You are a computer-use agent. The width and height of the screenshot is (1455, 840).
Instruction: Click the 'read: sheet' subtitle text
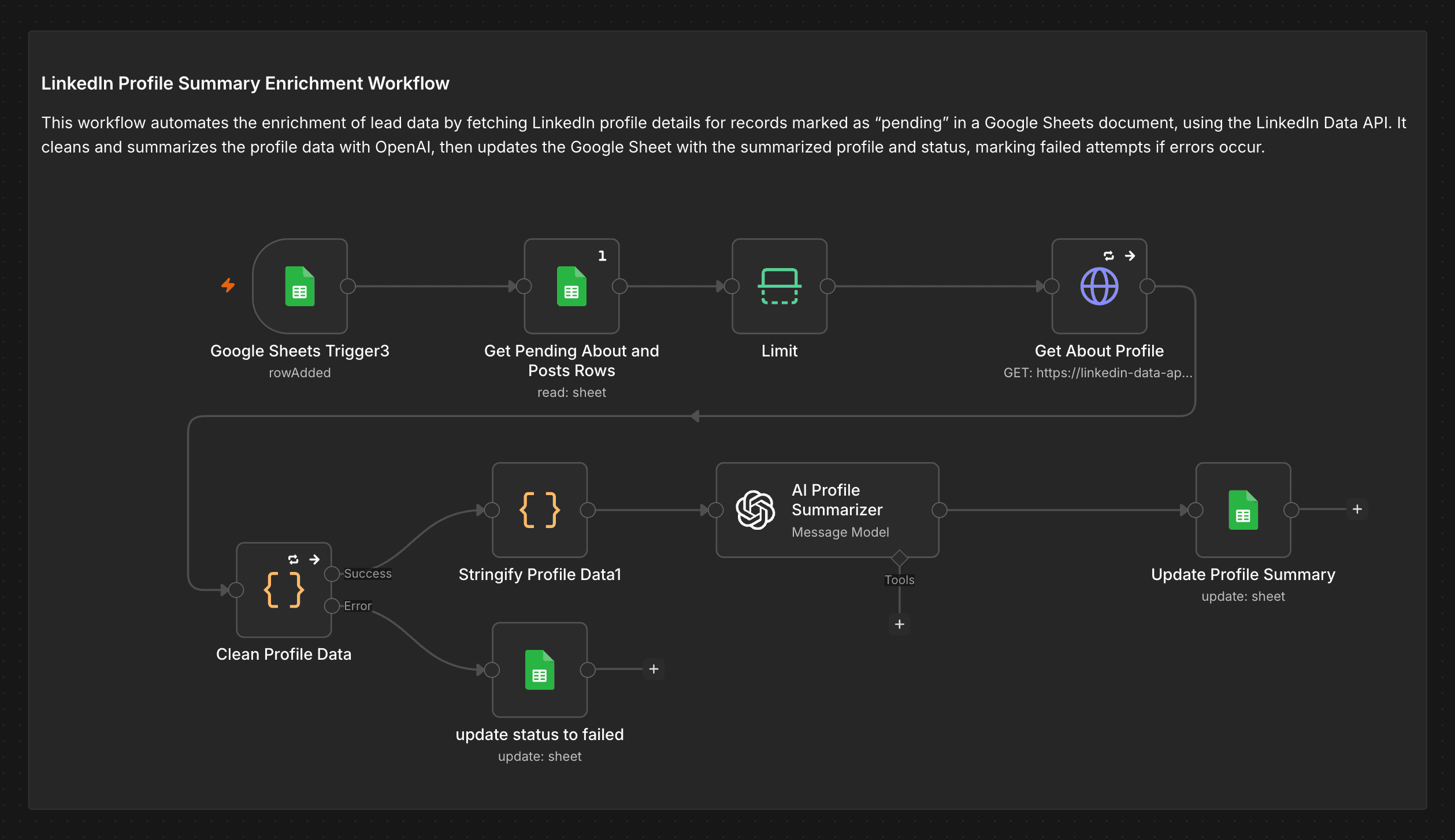click(x=571, y=392)
